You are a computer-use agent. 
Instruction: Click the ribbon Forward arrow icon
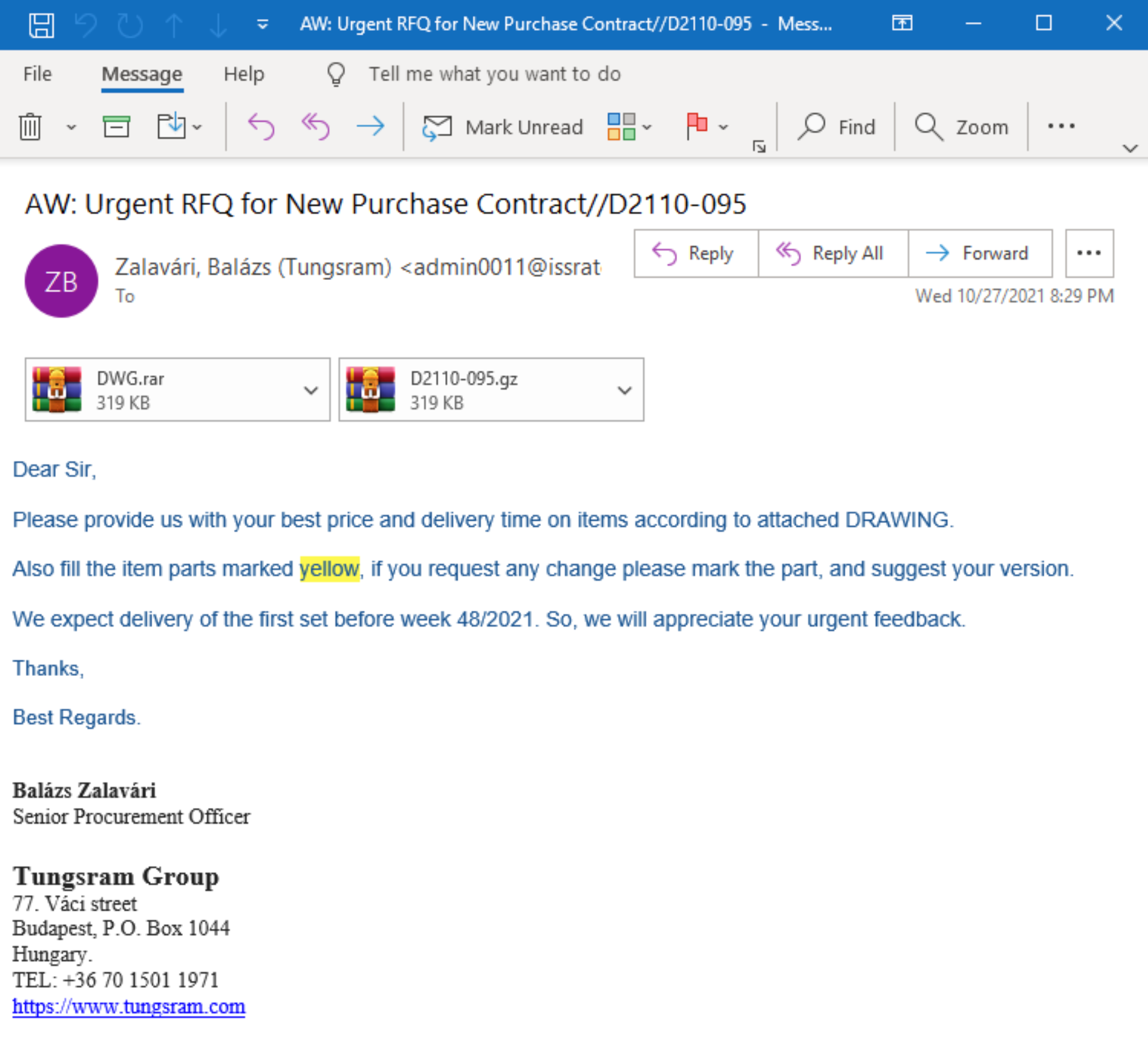(370, 127)
